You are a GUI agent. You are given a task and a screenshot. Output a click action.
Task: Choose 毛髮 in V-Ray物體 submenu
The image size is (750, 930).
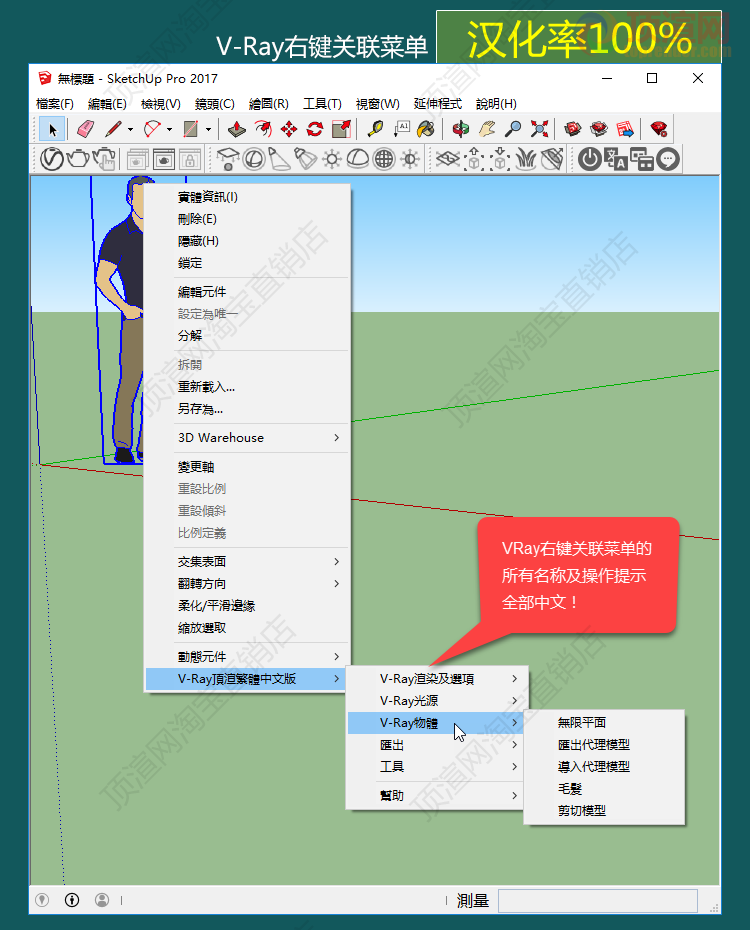[x=604, y=789]
